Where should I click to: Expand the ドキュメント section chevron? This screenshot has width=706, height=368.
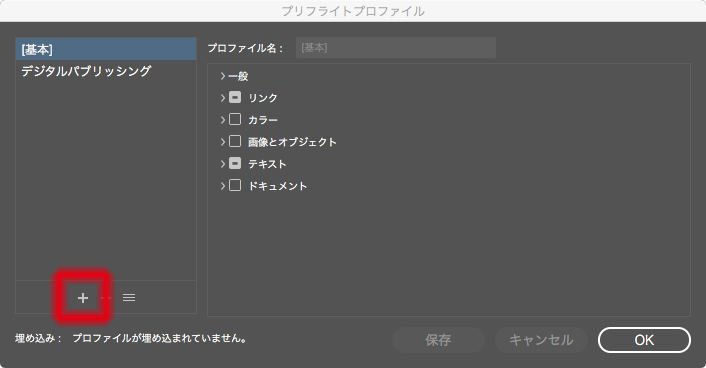(x=223, y=186)
